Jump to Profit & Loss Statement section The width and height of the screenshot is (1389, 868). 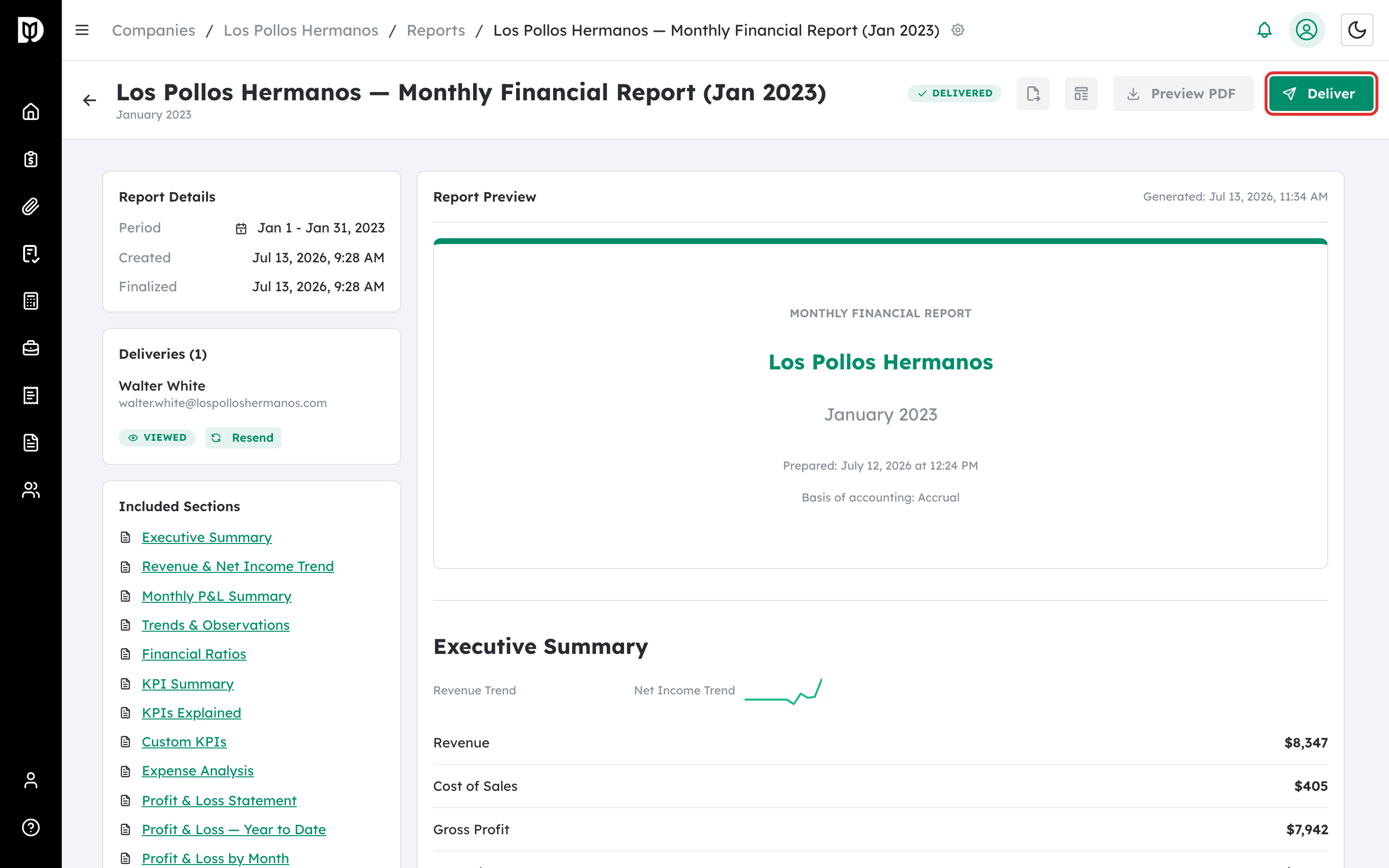click(x=218, y=801)
